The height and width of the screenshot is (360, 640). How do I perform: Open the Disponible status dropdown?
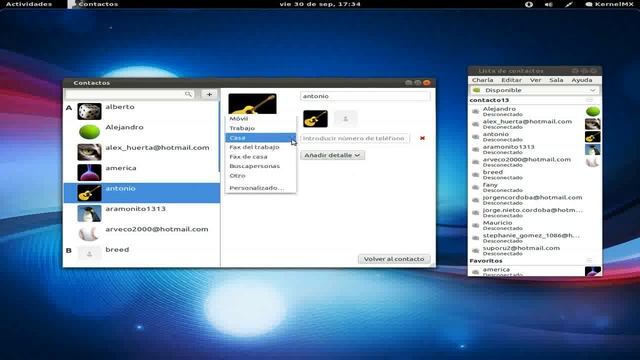535,90
